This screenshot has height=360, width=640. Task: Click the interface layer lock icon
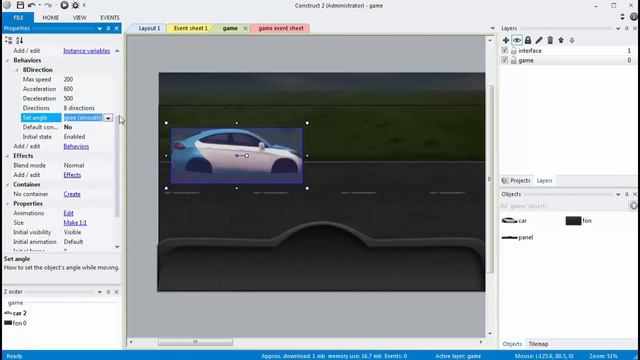[x=514, y=51]
